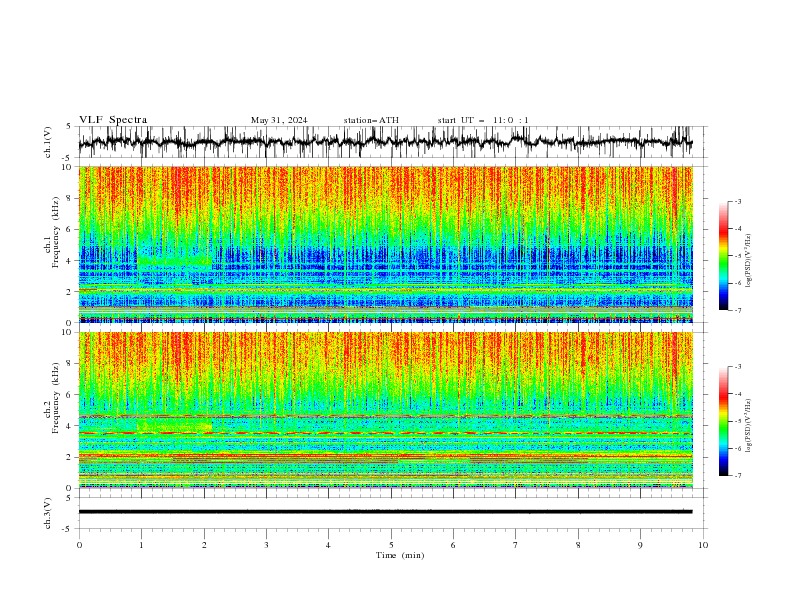Click the "-7" label on ch.1 colorbar
Viewport: 792px width, 612px height.
point(738,310)
